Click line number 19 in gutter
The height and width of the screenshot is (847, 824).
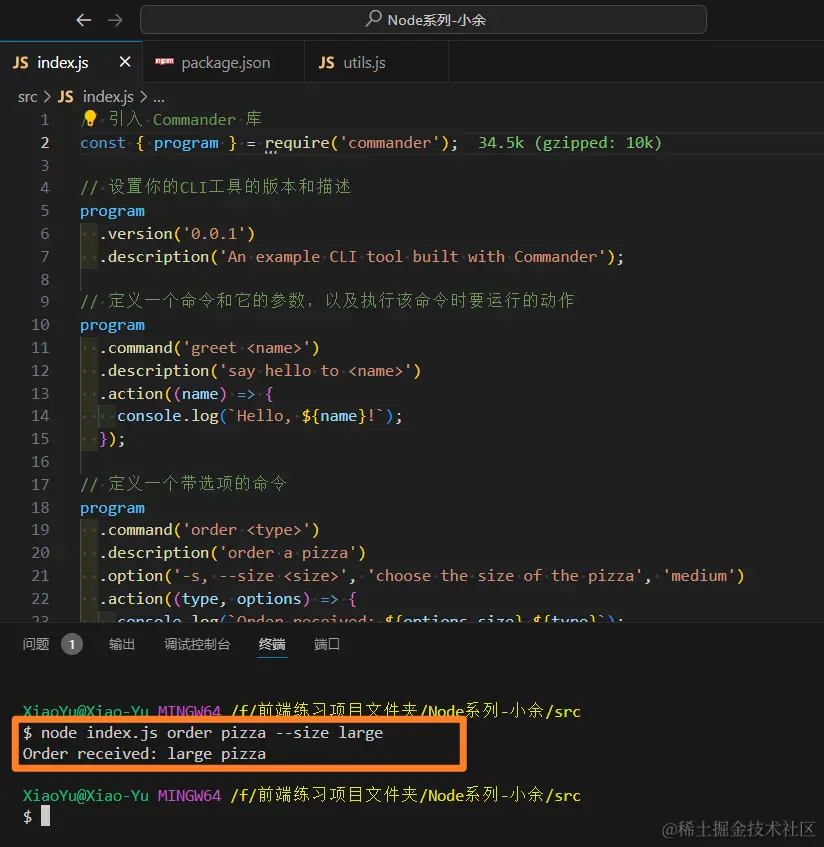point(40,529)
